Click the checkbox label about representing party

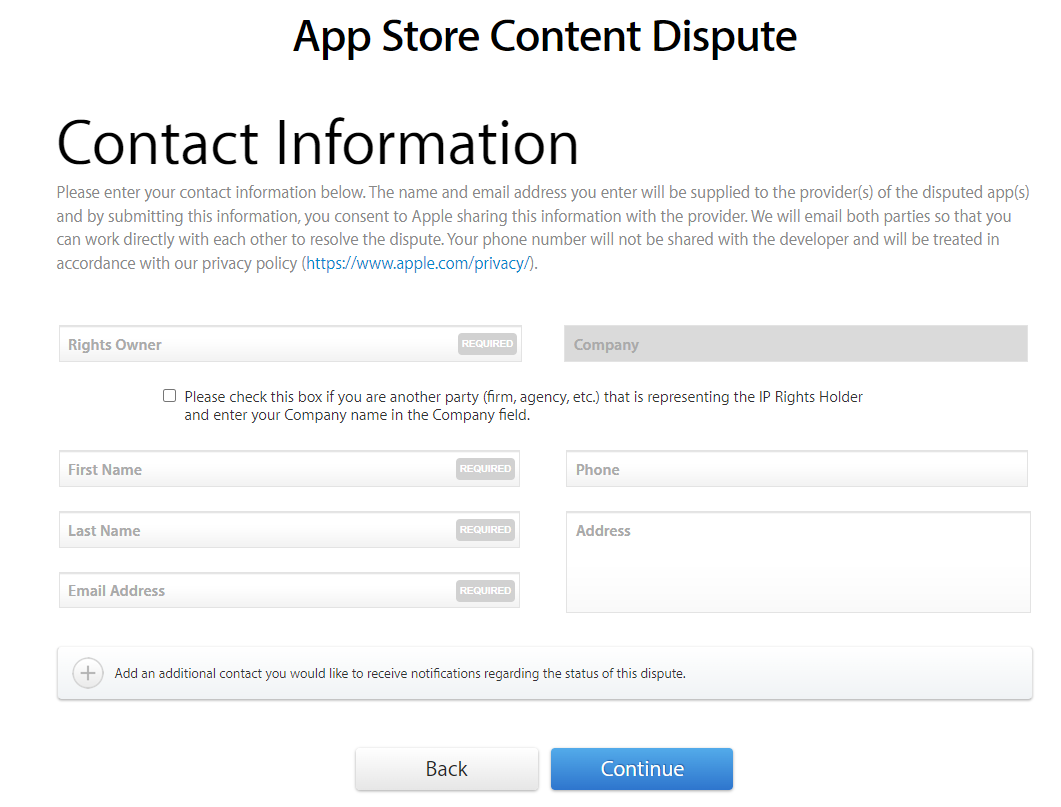click(x=523, y=406)
